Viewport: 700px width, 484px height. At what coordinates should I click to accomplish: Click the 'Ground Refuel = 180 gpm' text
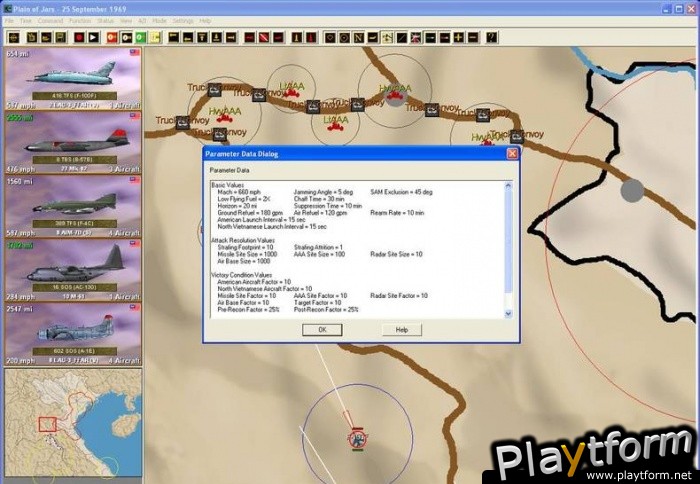pyautogui.click(x=250, y=213)
